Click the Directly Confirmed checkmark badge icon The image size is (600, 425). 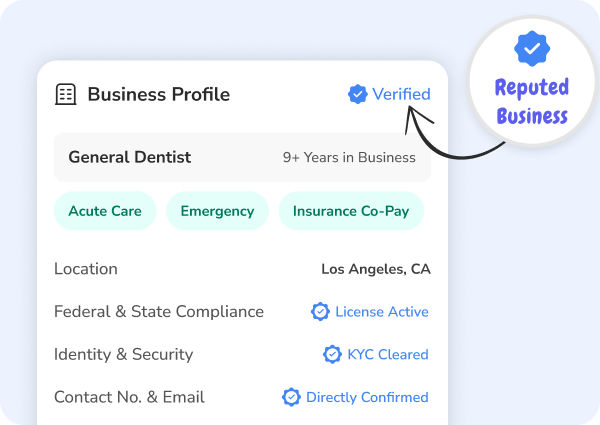[x=291, y=397]
